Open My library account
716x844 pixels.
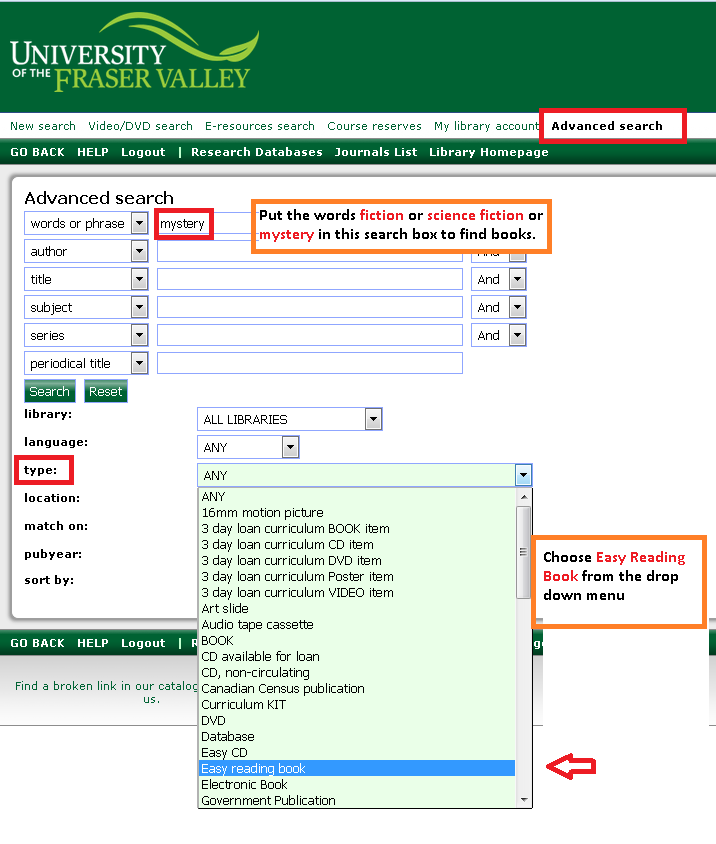[486, 126]
